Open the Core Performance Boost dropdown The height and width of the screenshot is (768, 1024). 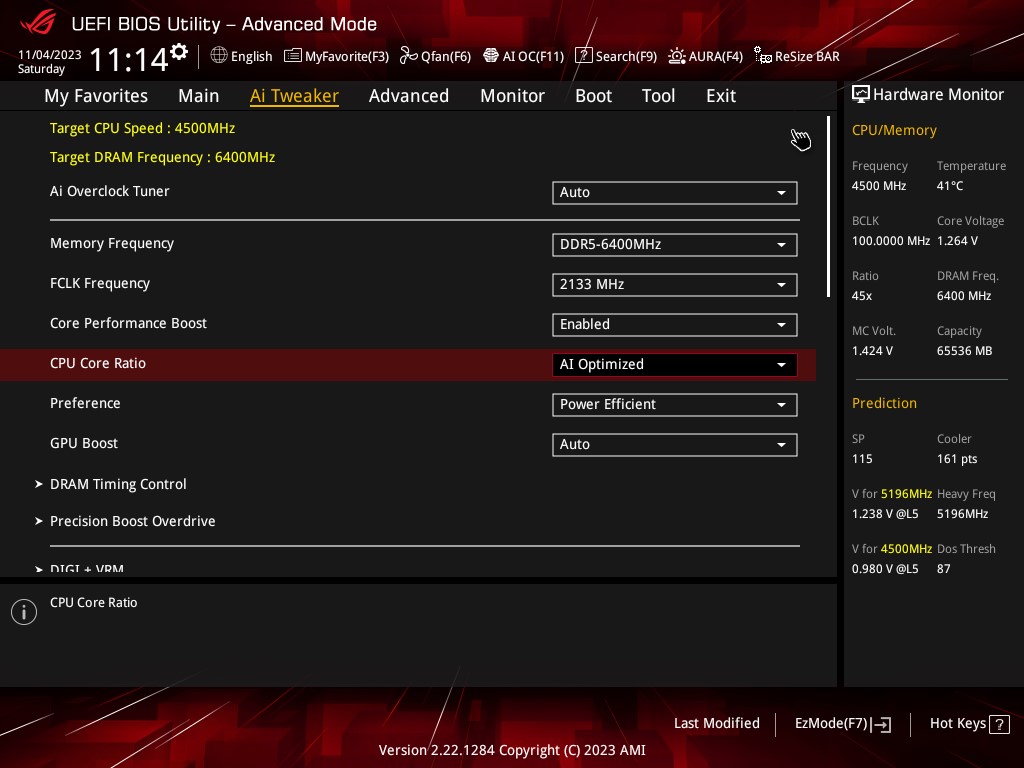coord(675,325)
